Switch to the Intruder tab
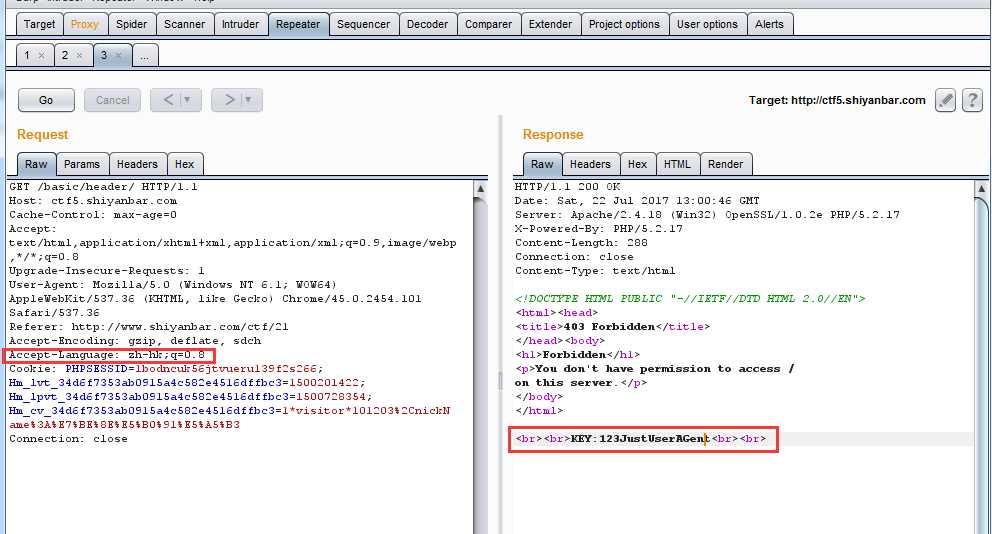The width and height of the screenshot is (992, 534). click(x=240, y=24)
